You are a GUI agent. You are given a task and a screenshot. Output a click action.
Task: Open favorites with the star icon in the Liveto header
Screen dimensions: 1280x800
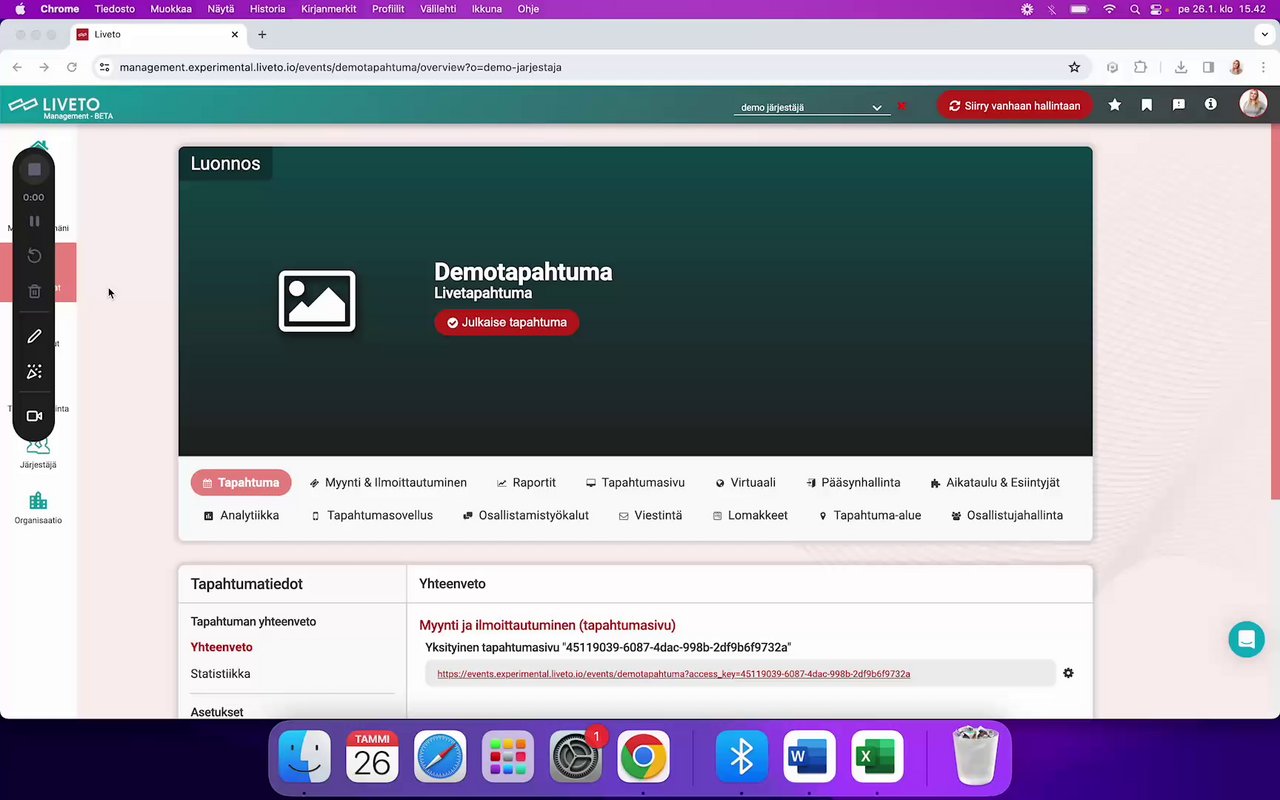click(1115, 105)
